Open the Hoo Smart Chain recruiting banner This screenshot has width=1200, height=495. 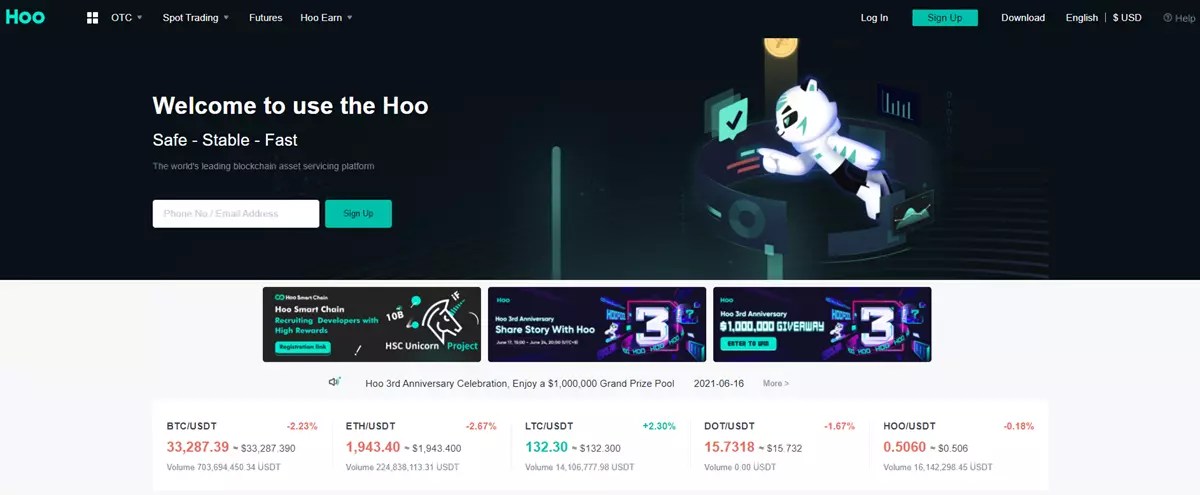point(371,324)
